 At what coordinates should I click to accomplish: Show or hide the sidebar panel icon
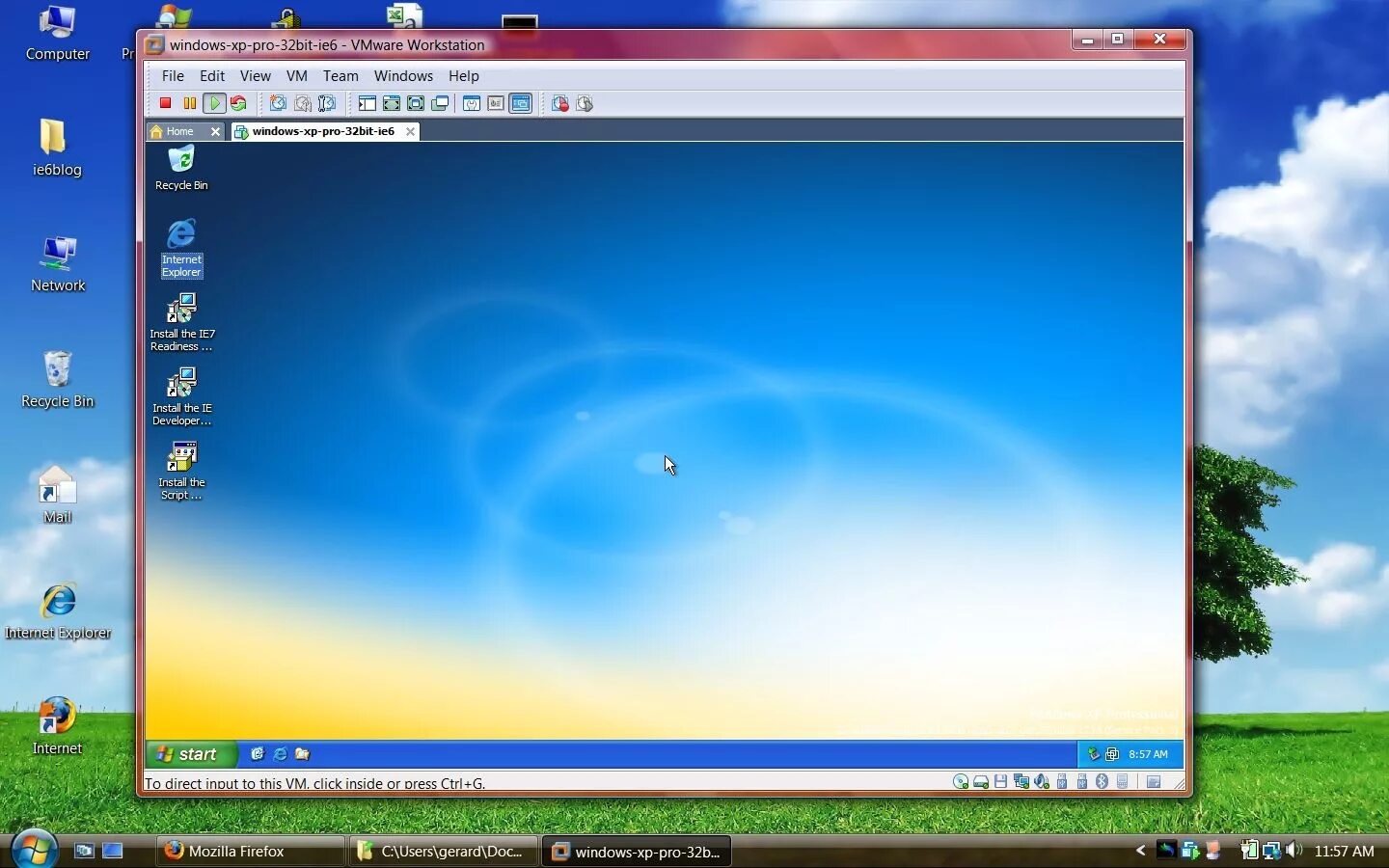click(x=367, y=103)
